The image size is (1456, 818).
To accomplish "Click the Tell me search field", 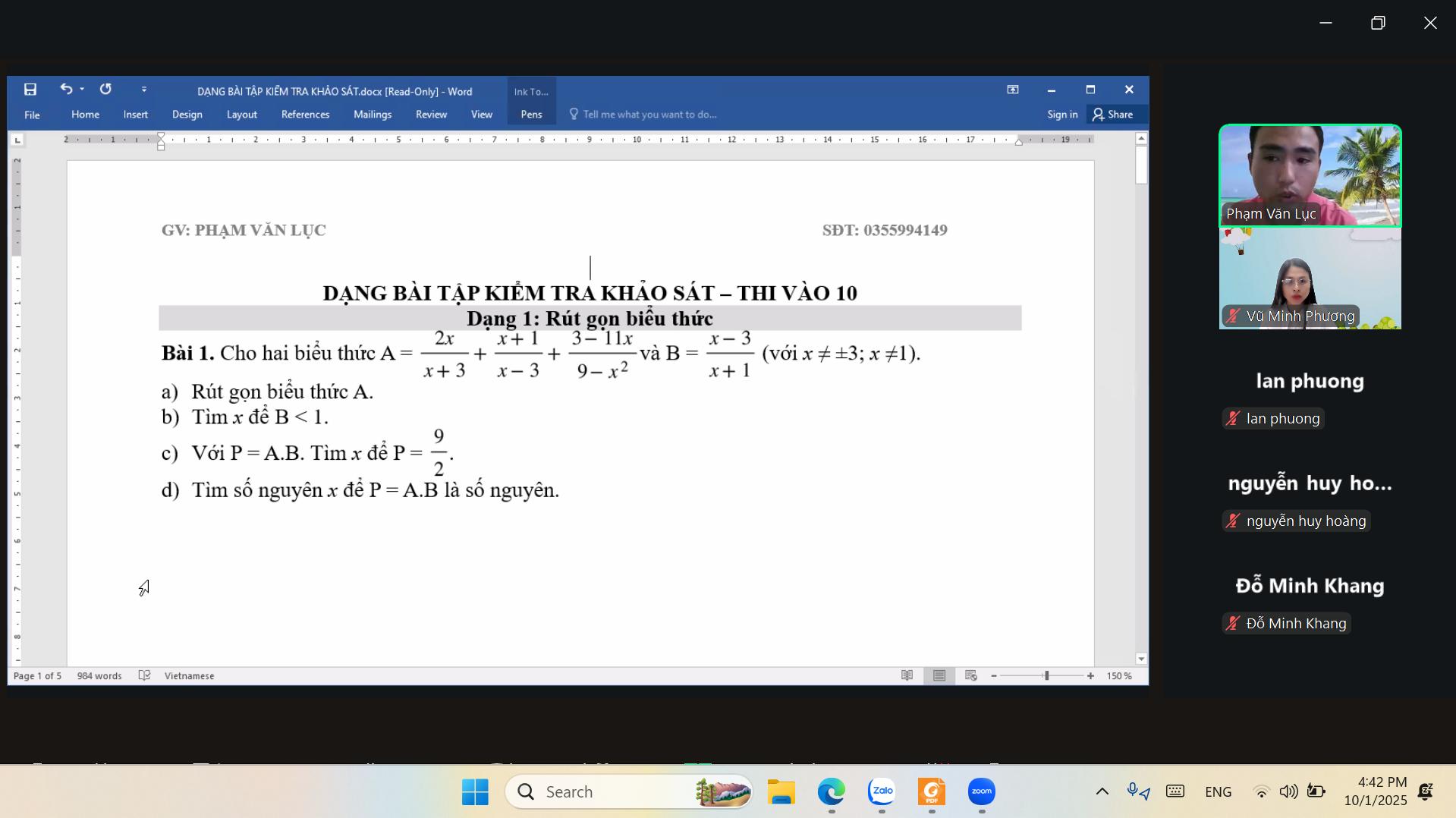I will click(649, 115).
